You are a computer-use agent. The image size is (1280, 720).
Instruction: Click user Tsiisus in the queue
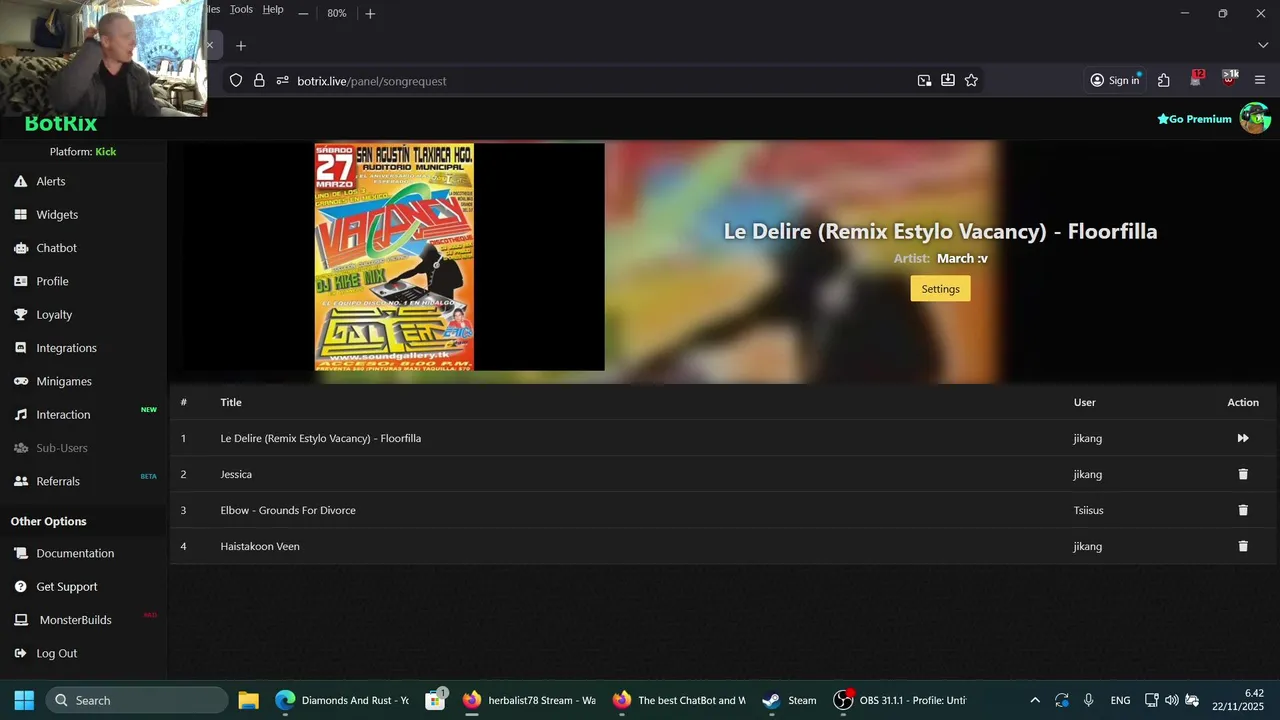click(x=1088, y=510)
